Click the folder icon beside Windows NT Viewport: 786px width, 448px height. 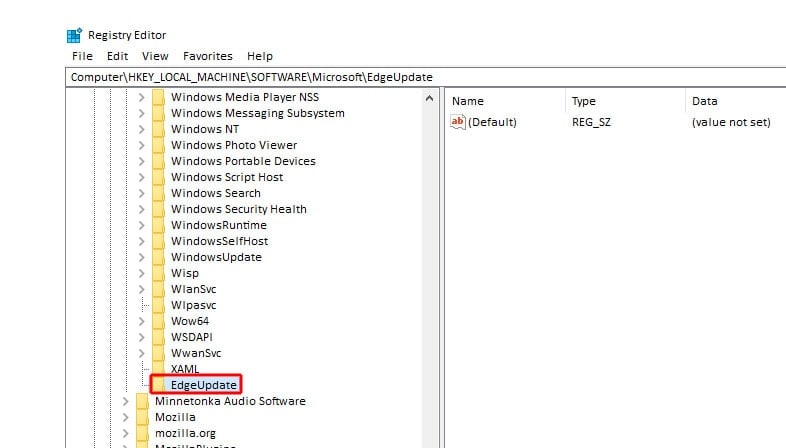click(158, 129)
